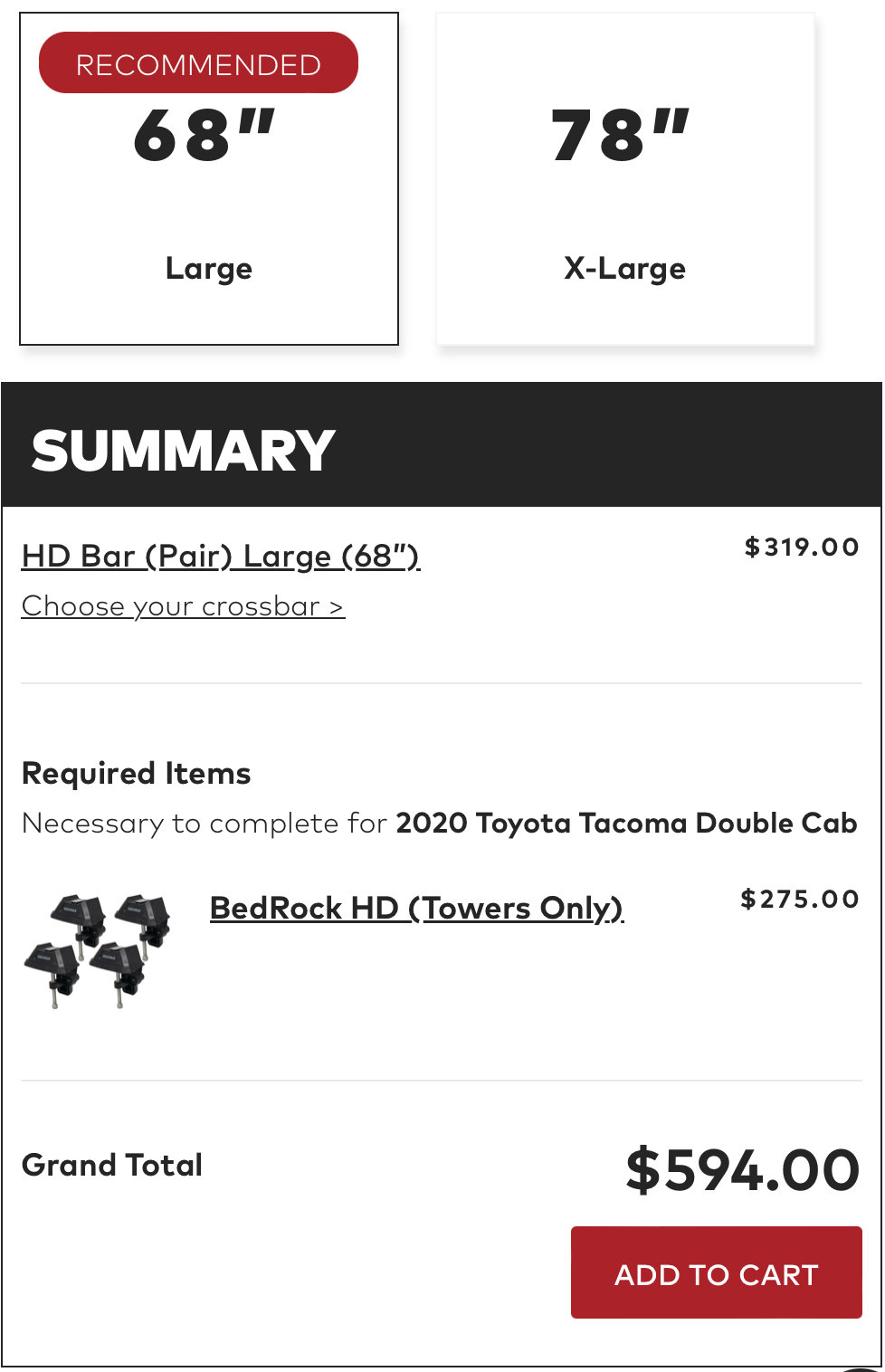Open the HD Bar (Pair) Large (68") link
The width and height of the screenshot is (885, 1372).
(221, 556)
